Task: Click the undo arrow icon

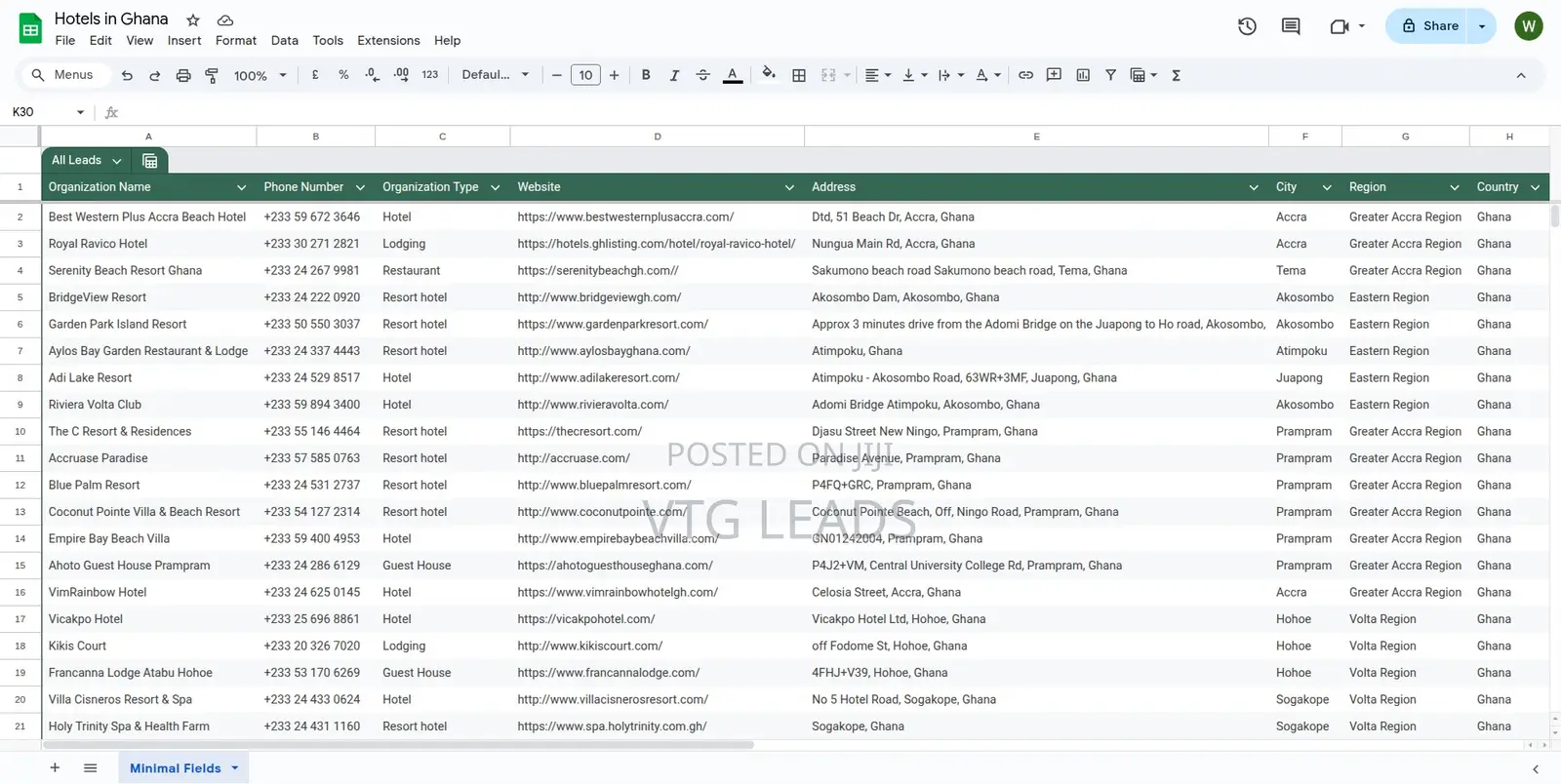Action: (x=127, y=75)
